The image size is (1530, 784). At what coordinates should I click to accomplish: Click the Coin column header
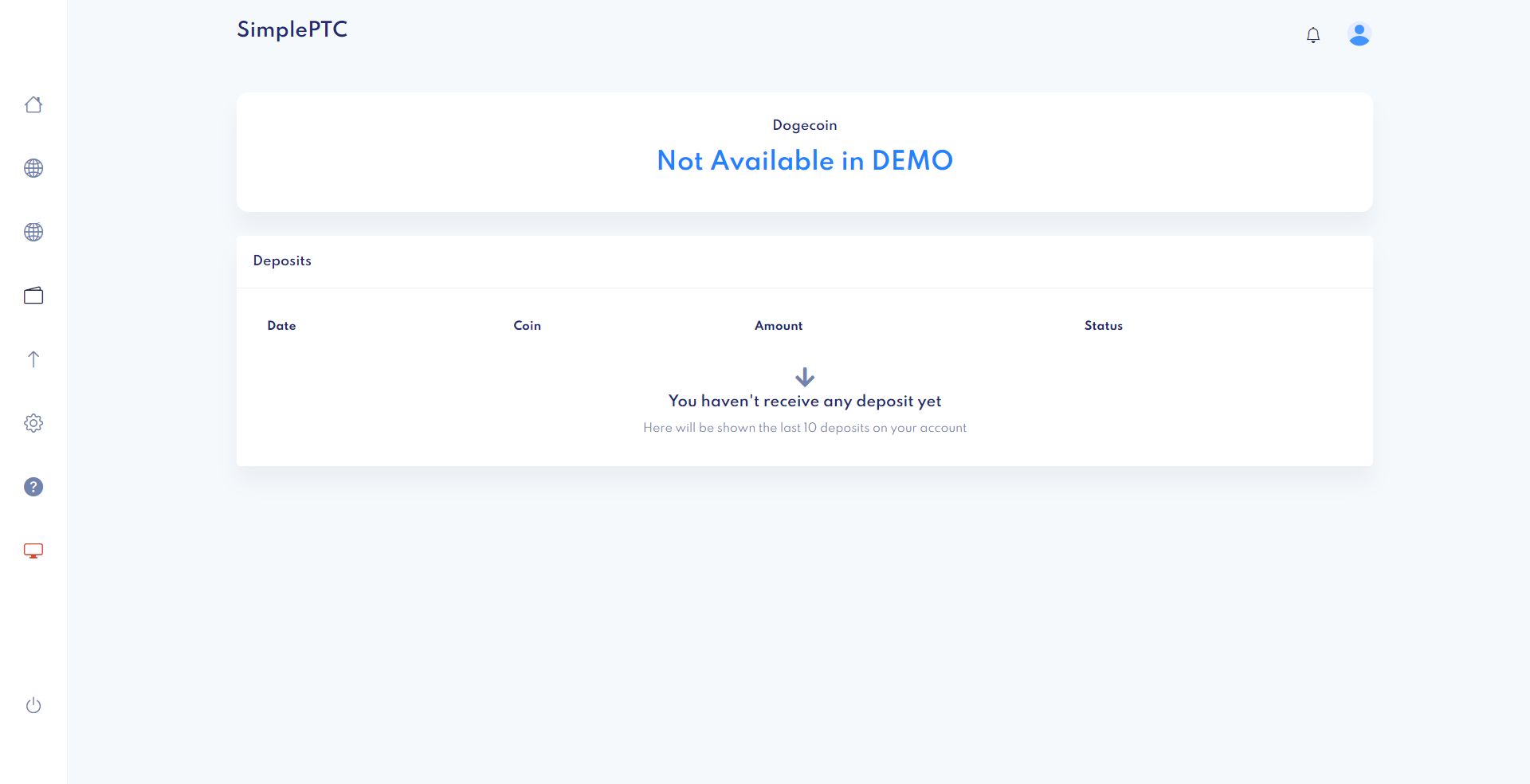click(x=527, y=325)
